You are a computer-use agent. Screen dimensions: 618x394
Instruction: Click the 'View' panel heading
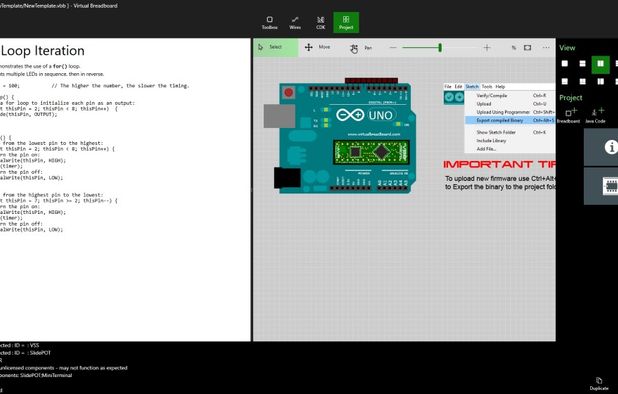567,48
